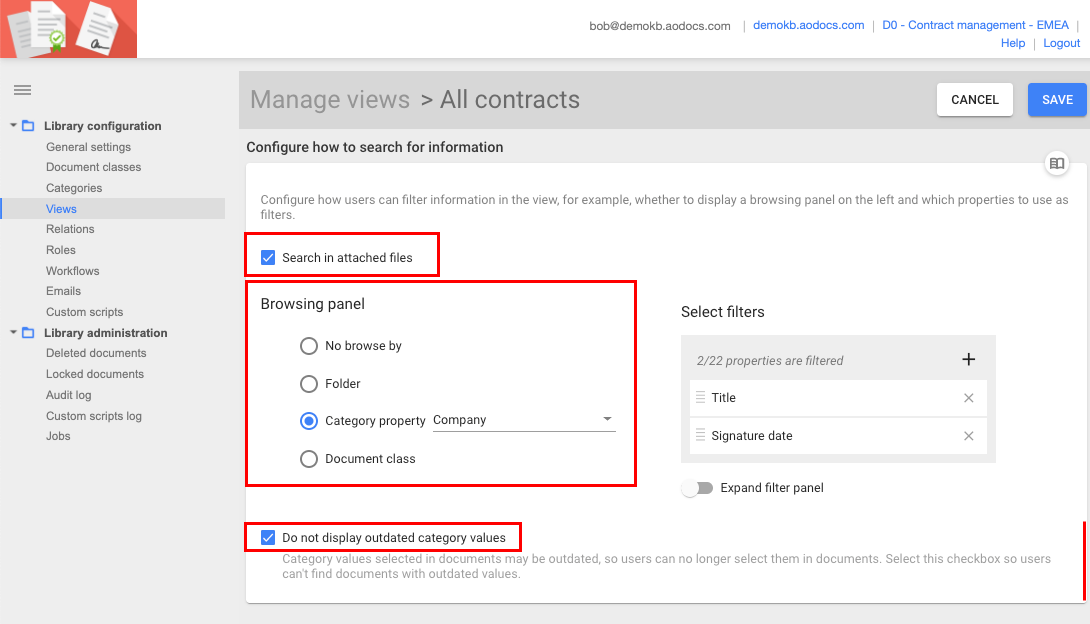The height and width of the screenshot is (624, 1090).
Task: Collapse the Library administration section
Action: [14, 333]
